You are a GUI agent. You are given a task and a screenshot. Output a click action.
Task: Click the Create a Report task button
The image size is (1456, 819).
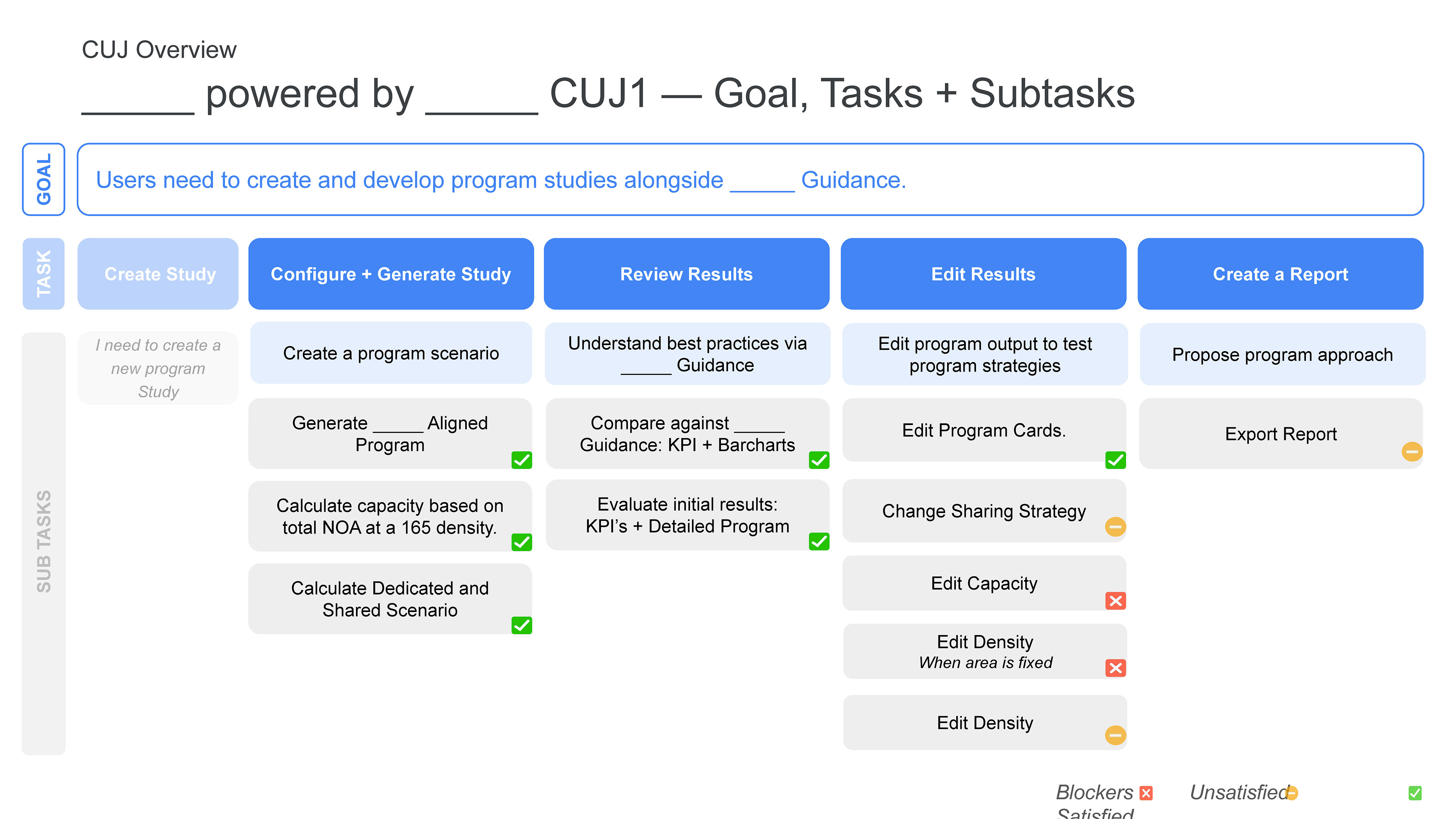coord(1280,274)
